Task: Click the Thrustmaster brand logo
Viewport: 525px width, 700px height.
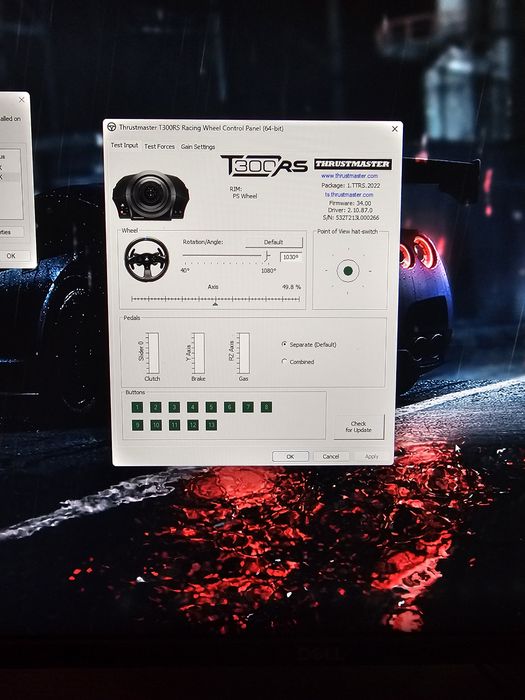Action: [x=353, y=164]
